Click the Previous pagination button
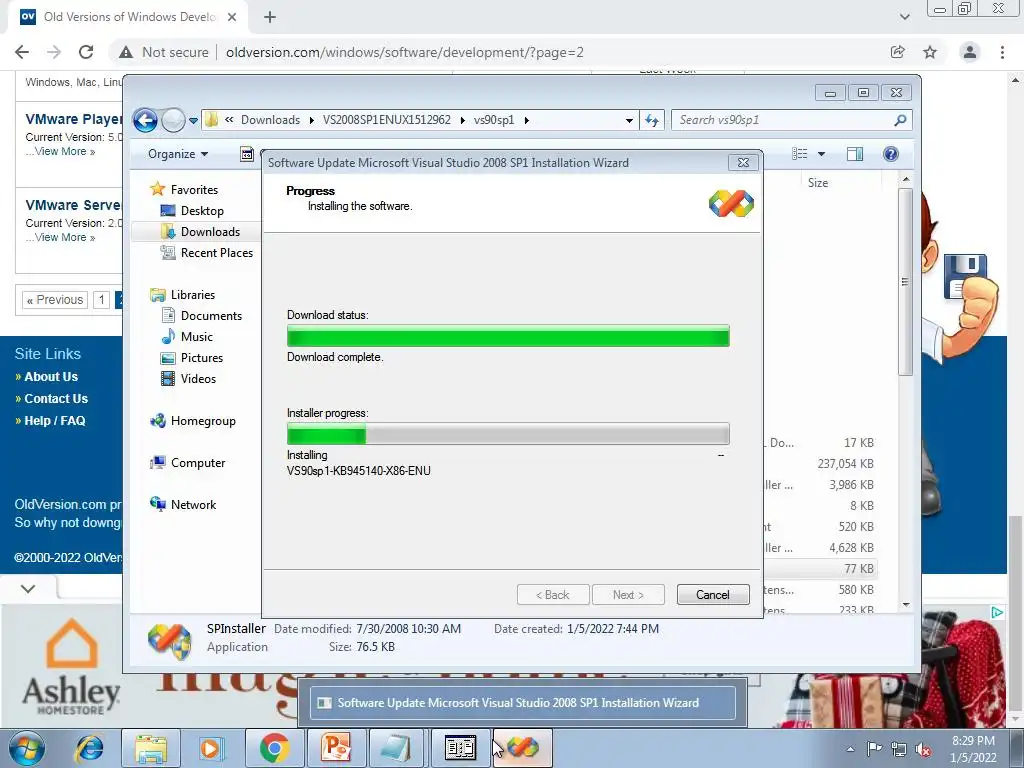The height and width of the screenshot is (768, 1024). [x=55, y=300]
